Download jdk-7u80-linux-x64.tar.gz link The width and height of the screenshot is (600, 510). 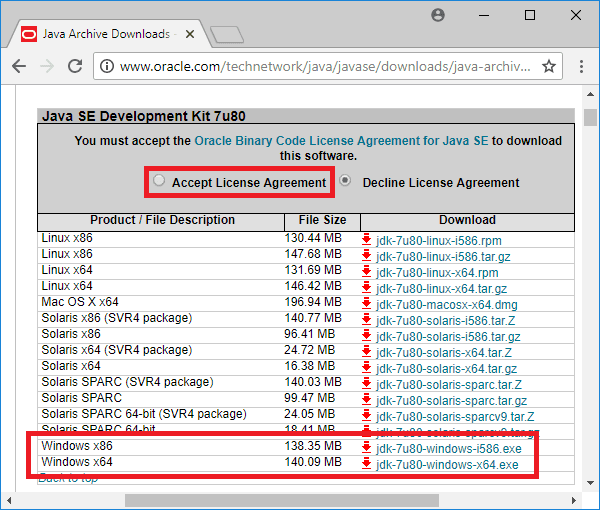442,288
